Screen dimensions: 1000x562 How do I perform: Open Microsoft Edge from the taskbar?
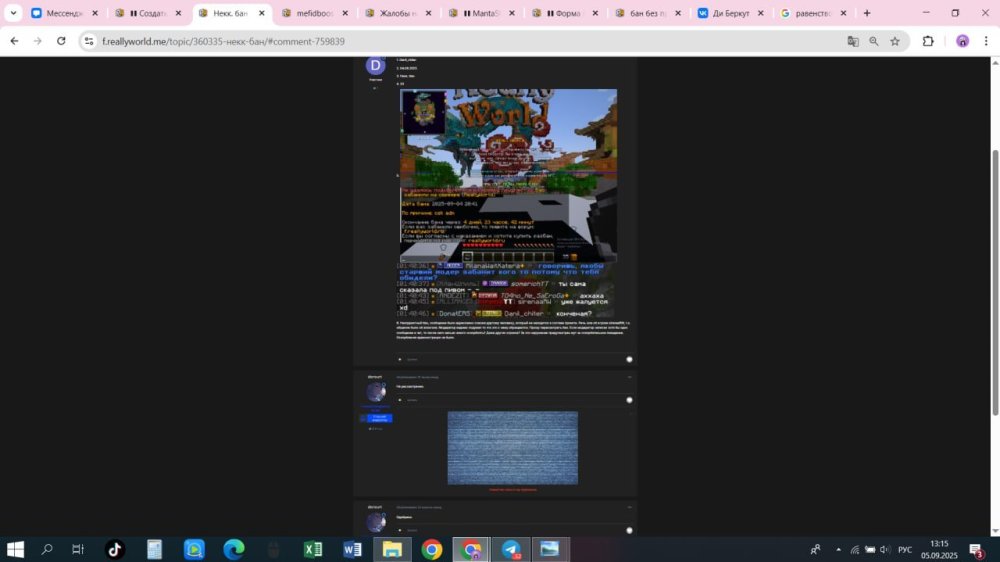coord(233,549)
